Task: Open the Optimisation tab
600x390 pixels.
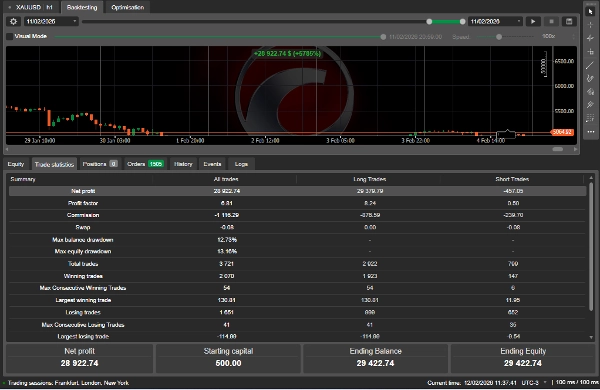Action: point(127,7)
